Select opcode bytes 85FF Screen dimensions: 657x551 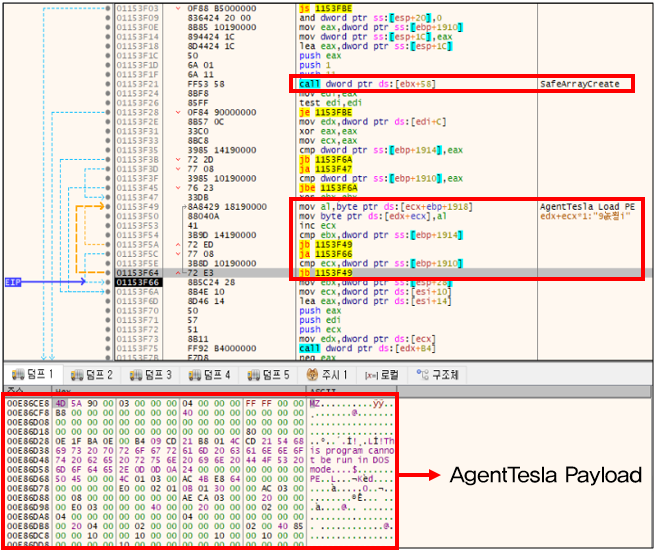click(x=198, y=103)
